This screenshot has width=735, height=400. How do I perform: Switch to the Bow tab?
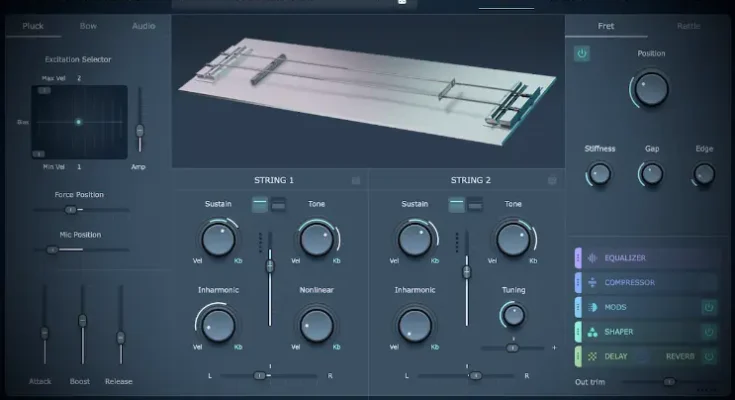tap(87, 27)
